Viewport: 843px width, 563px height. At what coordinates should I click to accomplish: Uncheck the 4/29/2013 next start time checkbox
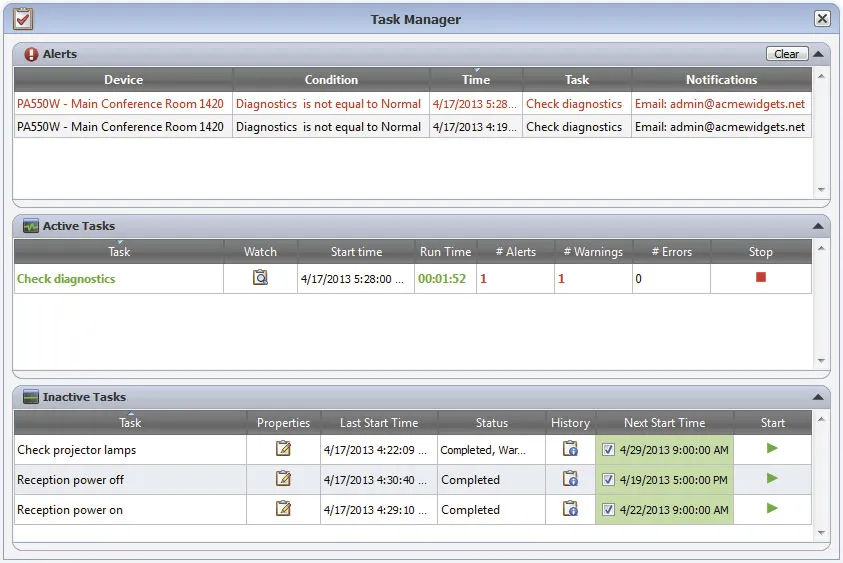[608, 450]
